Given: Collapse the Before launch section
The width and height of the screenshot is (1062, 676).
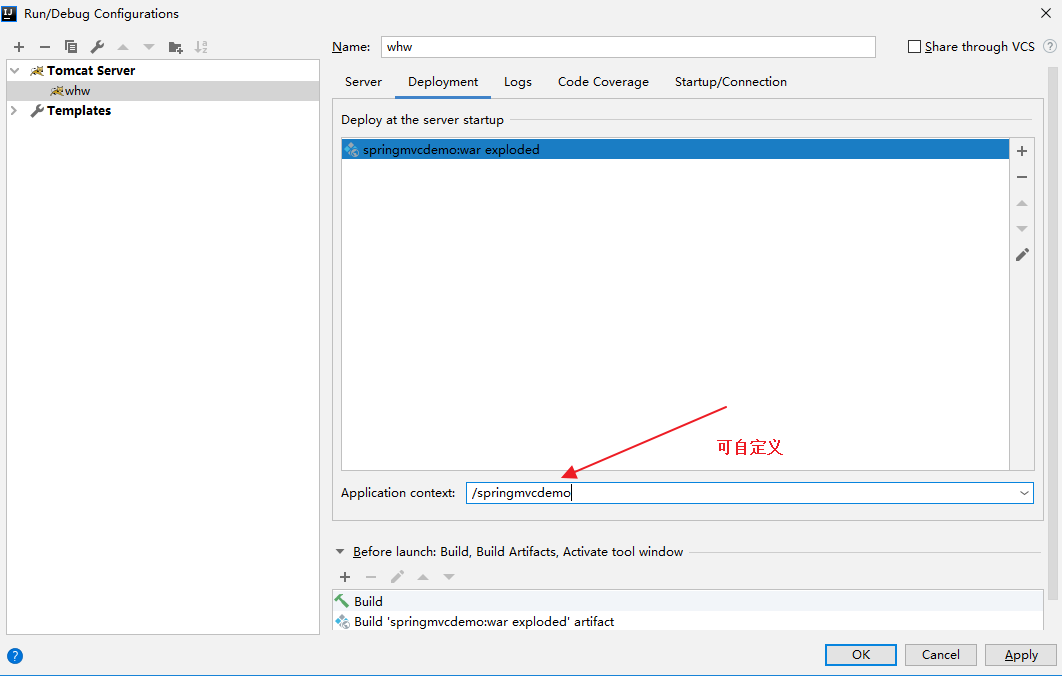Looking at the screenshot, I should point(340,552).
